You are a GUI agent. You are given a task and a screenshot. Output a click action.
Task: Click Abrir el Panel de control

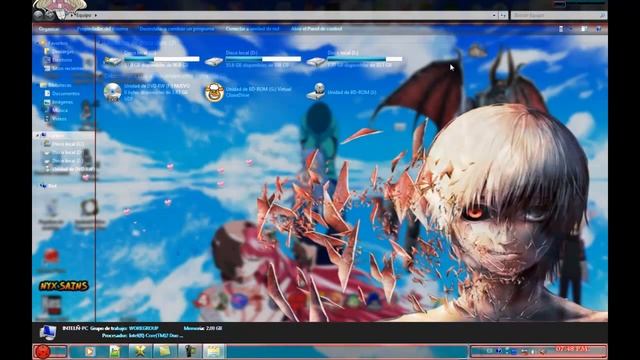(316, 29)
